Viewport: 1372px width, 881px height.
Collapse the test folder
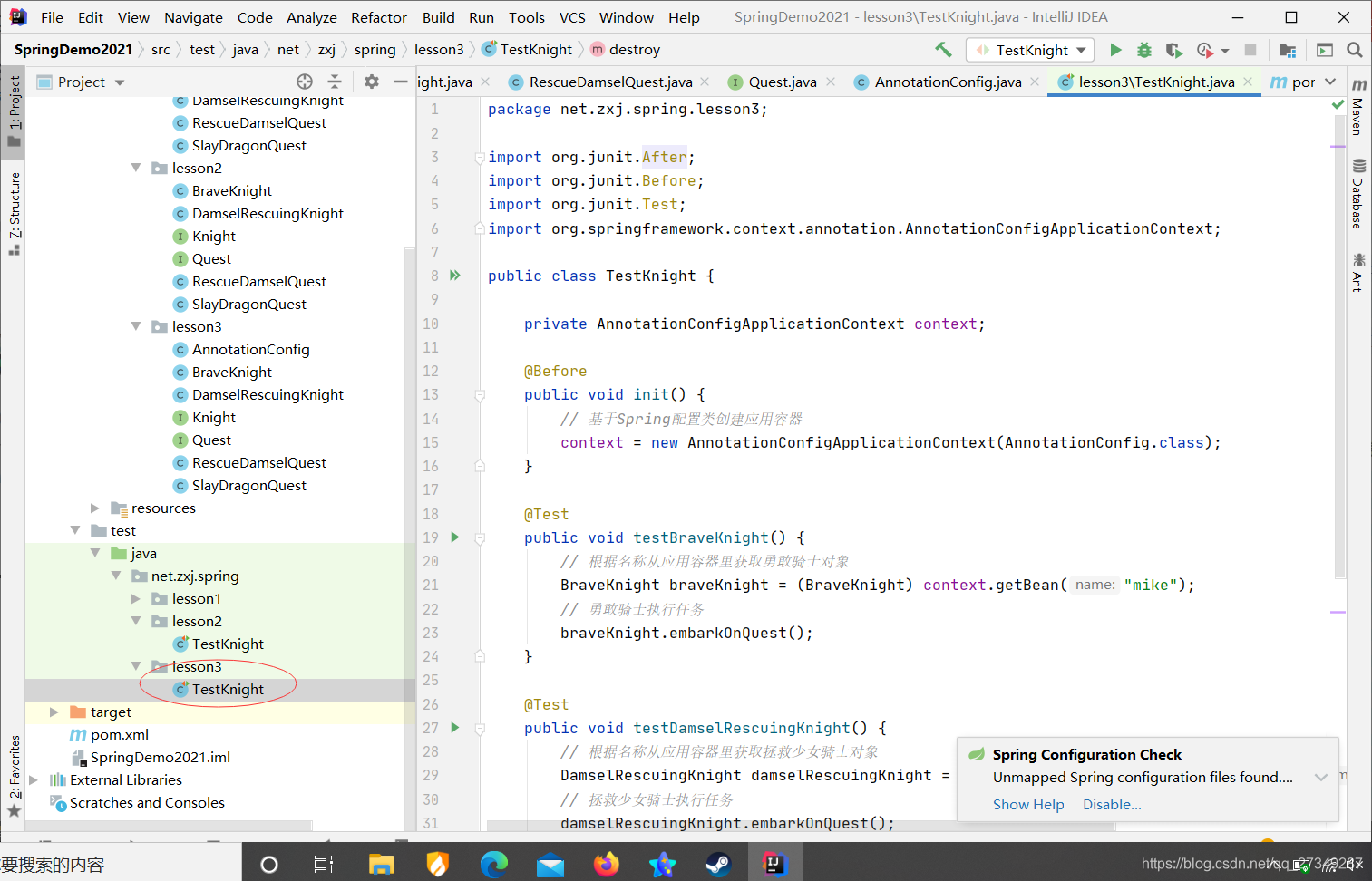75,530
